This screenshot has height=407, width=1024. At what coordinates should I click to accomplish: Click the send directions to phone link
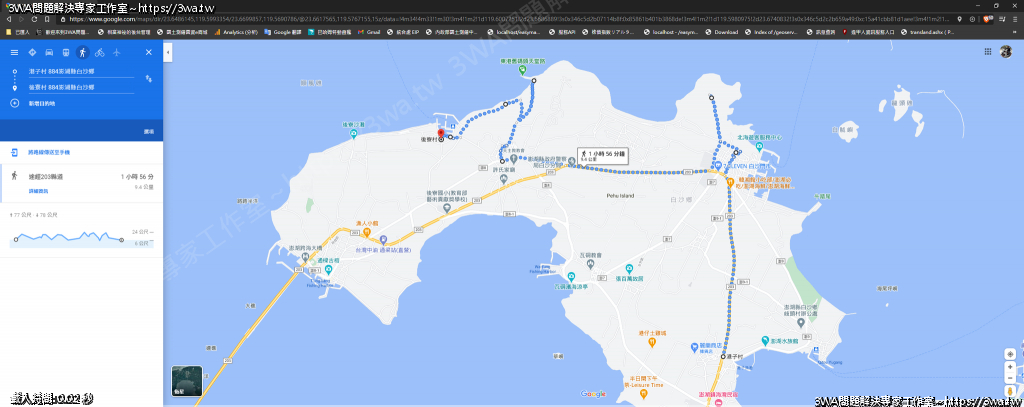click(48, 152)
